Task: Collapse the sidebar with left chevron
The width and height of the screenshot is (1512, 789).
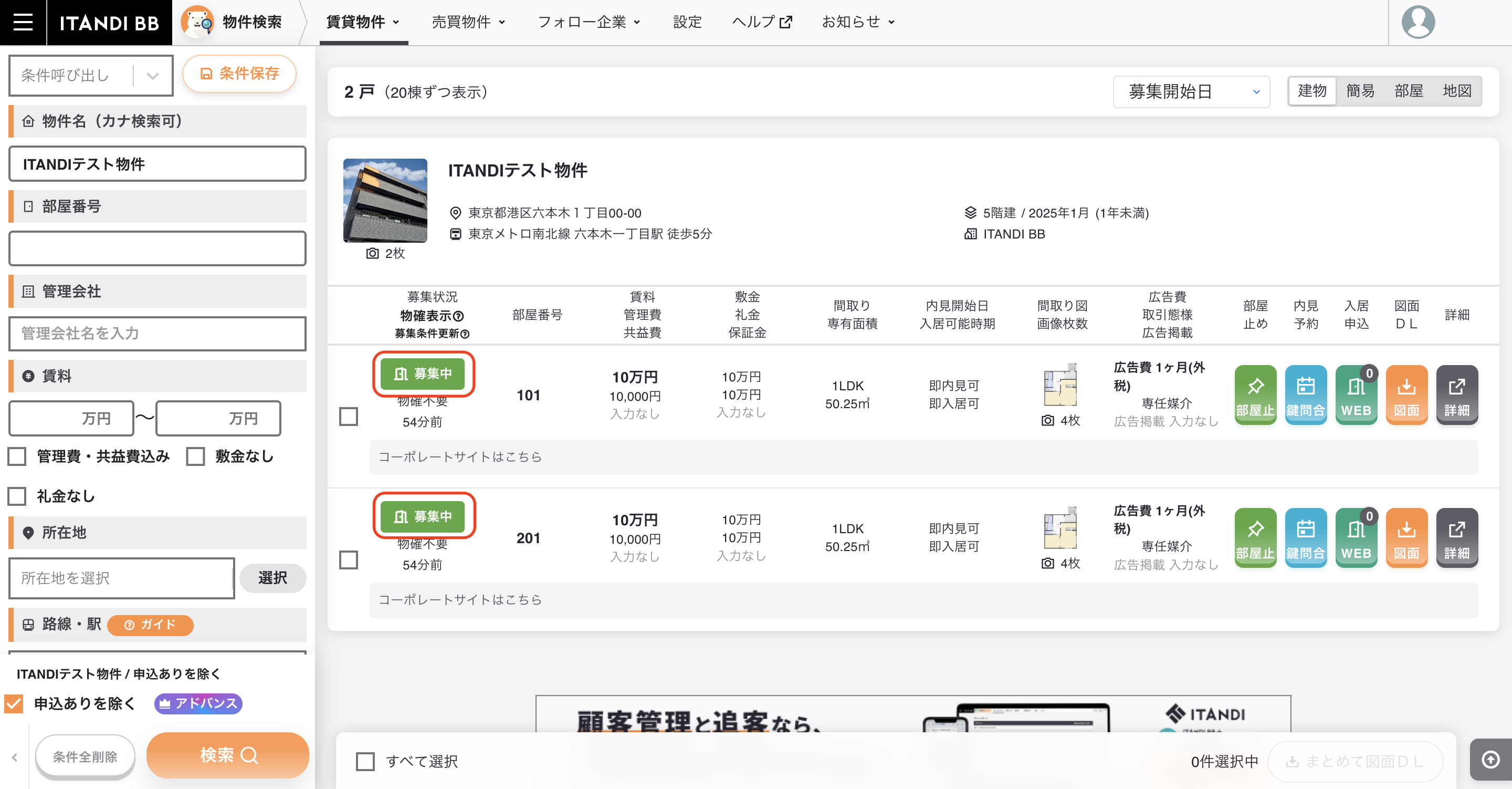Action: [15, 758]
